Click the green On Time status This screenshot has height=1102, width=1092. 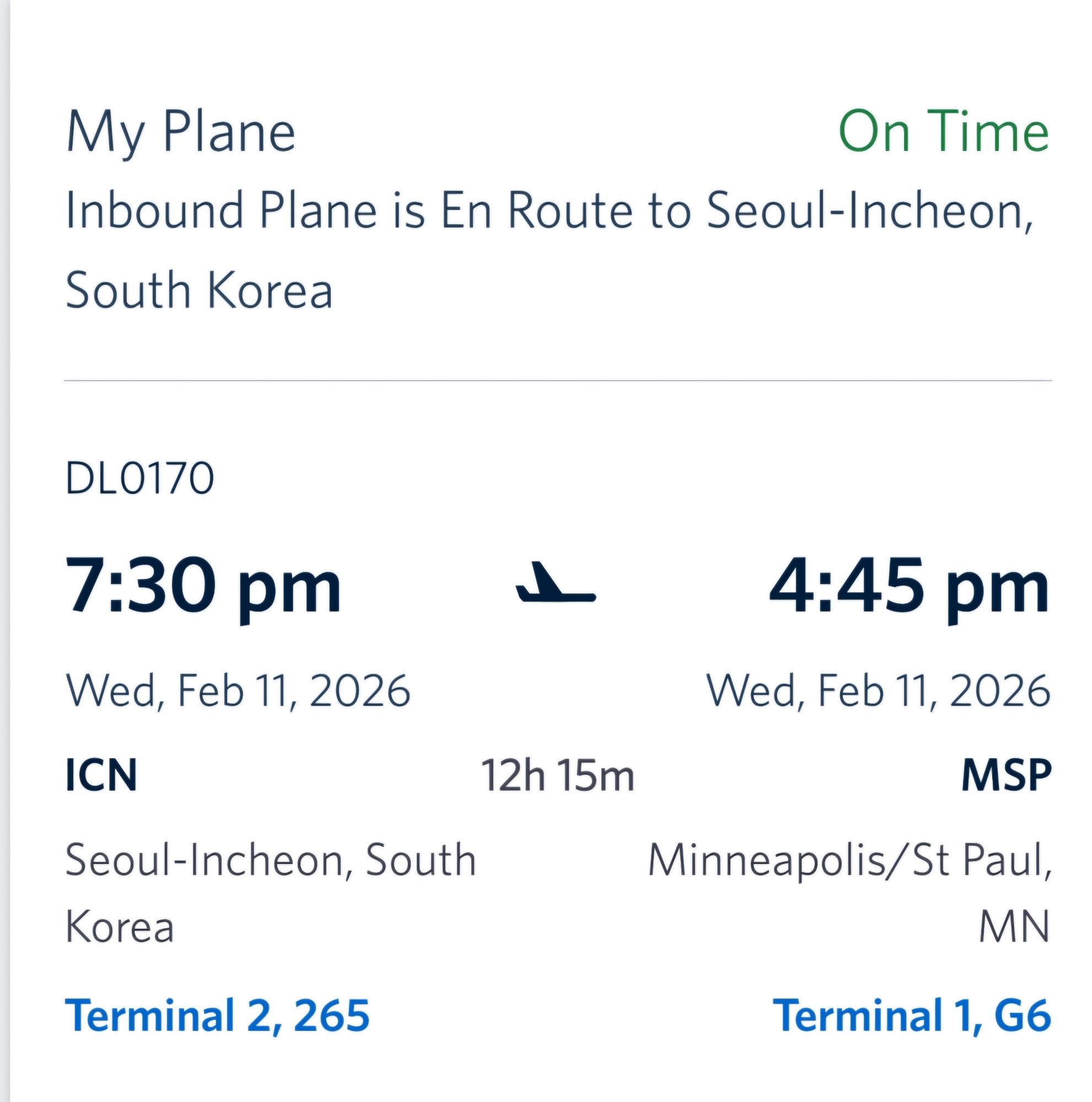[x=943, y=132]
